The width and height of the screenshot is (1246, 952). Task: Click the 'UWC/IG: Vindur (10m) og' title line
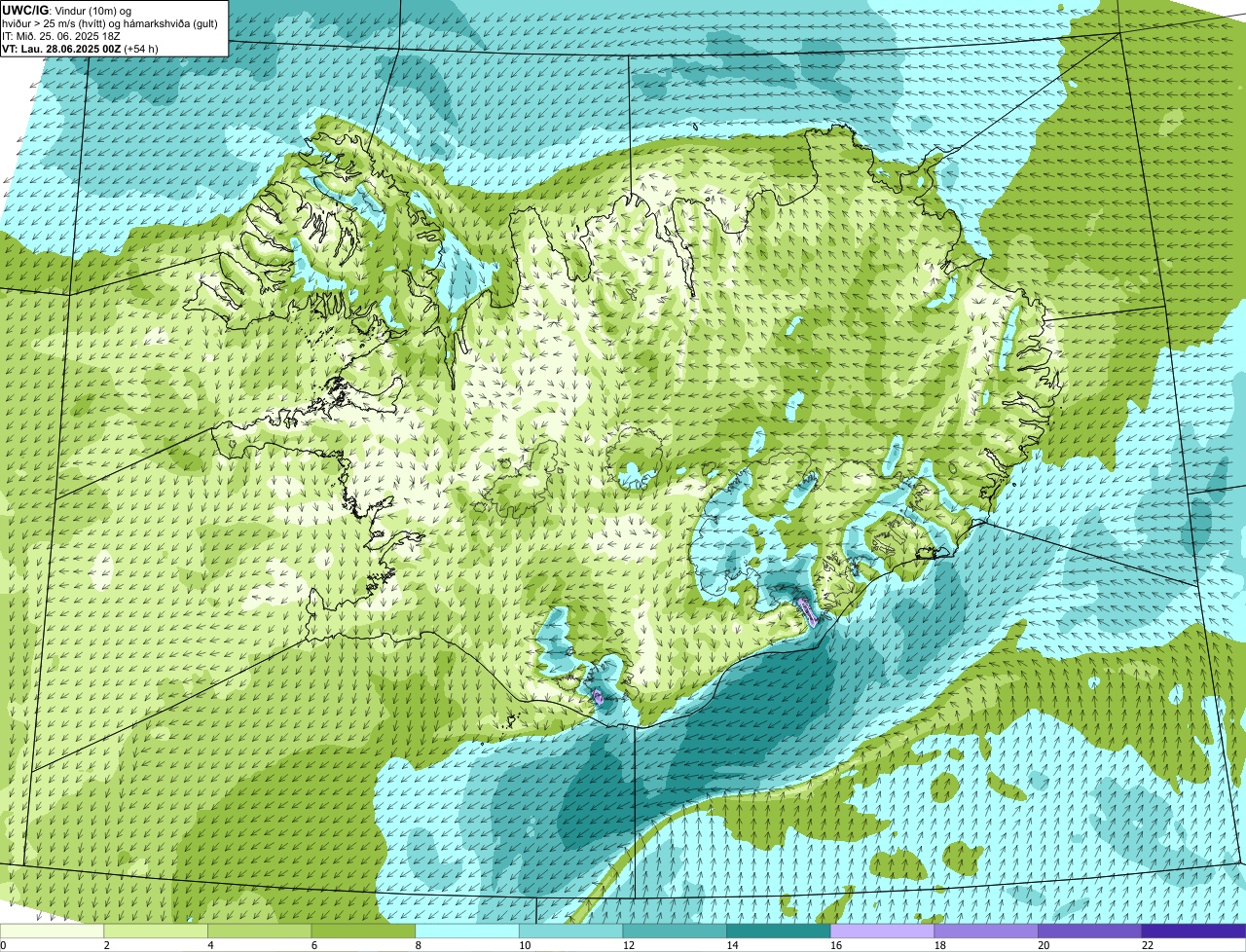click(x=68, y=10)
